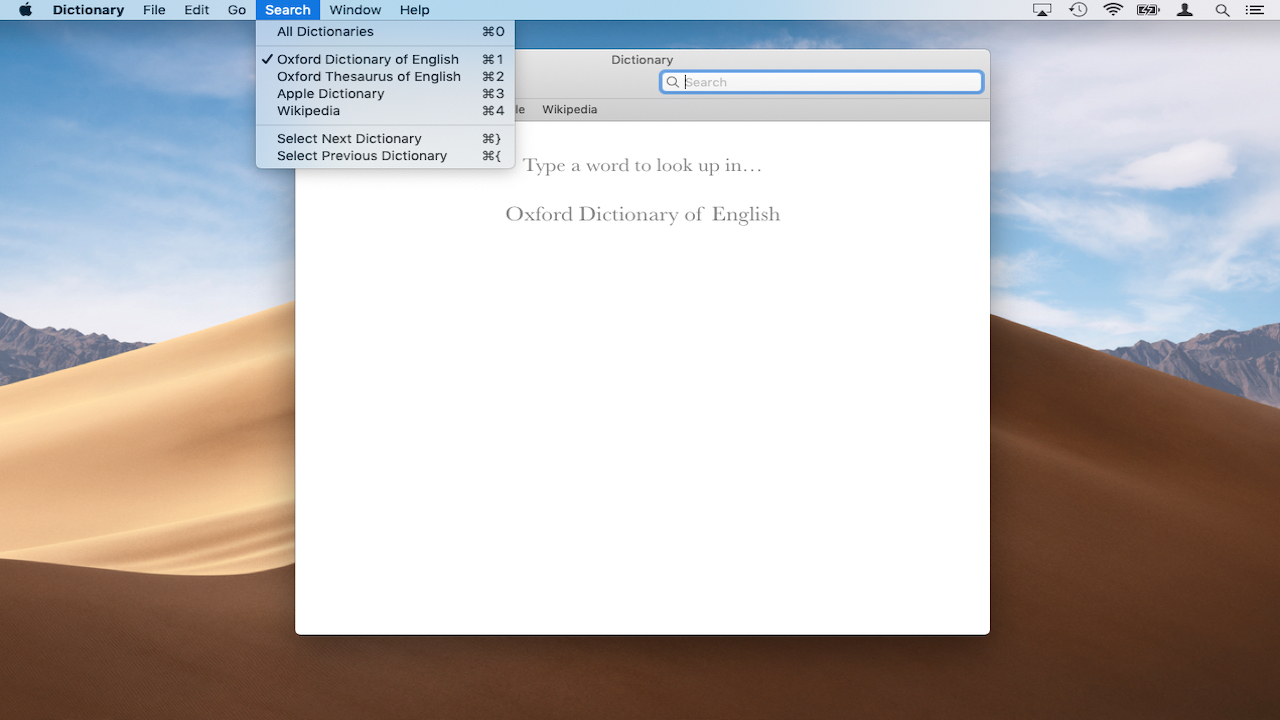Open the Dictionary app menu
Image resolution: width=1280 pixels, height=720 pixels.
pyautogui.click(x=88, y=10)
